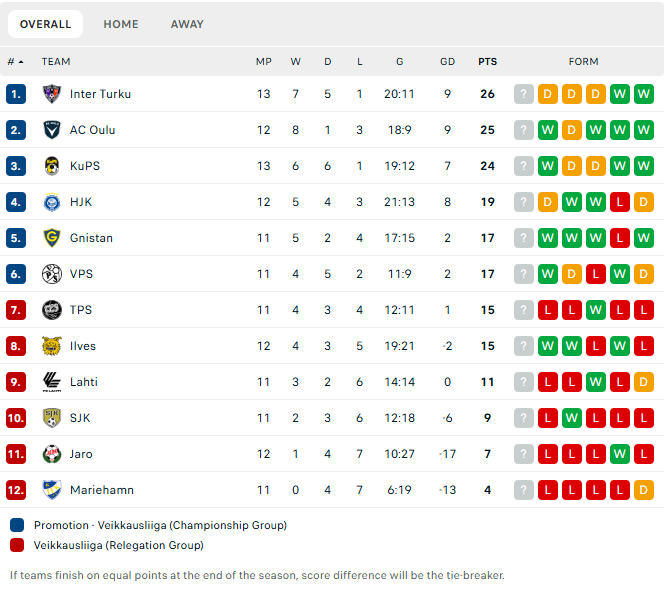Switch to the AWAY standings tab
The width and height of the screenshot is (671, 591).
[x=187, y=24]
